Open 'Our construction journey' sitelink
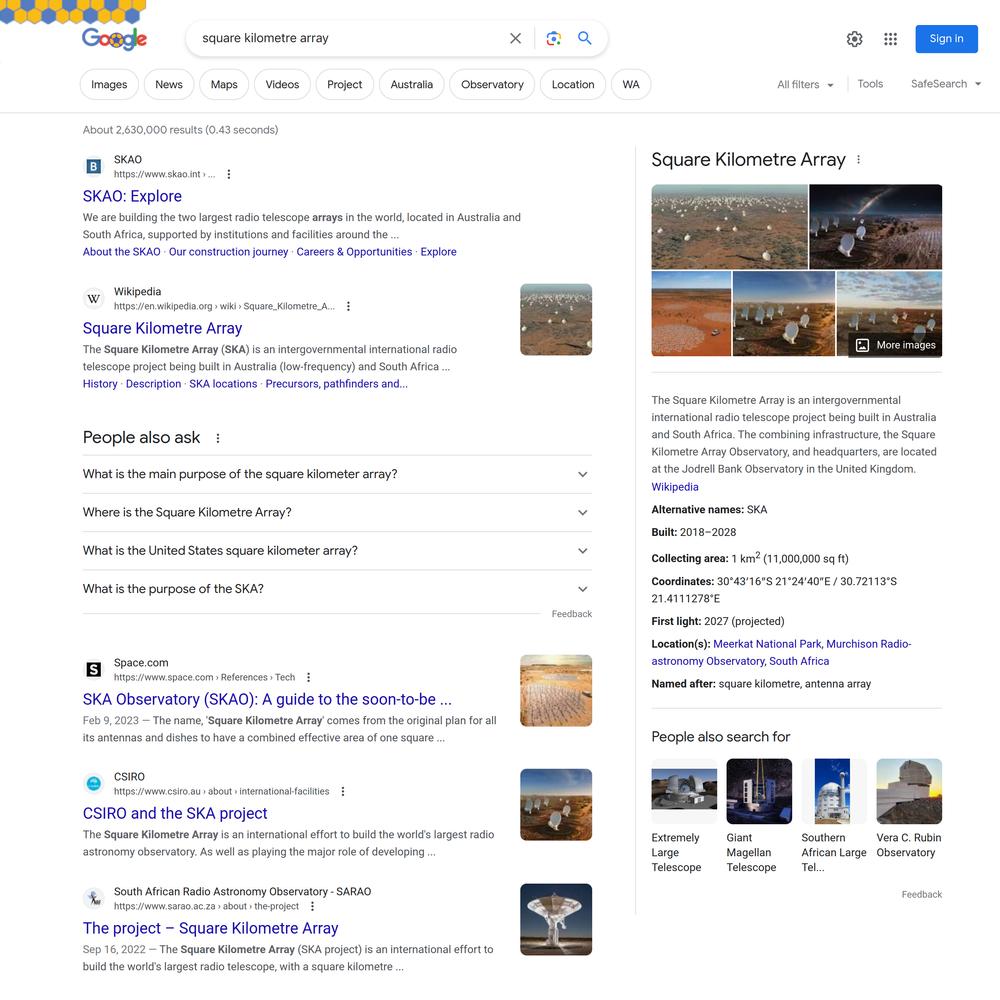The width and height of the screenshot is (1000, 1000). (x=228, y=252)
